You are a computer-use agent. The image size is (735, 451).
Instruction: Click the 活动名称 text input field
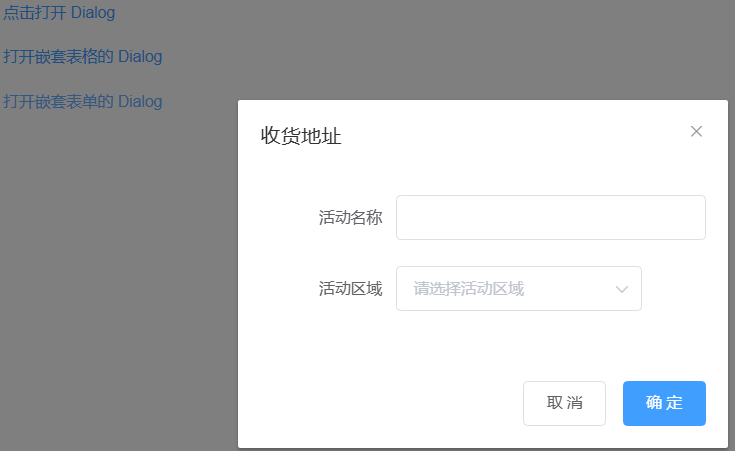(551, 218)
